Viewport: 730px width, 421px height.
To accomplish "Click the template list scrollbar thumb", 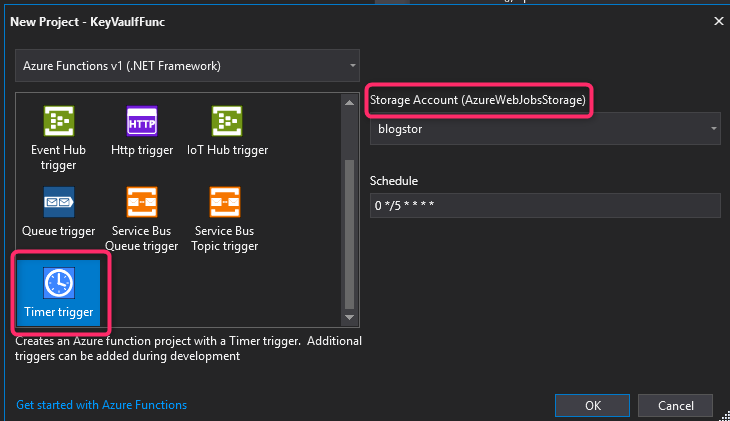I will pos(350,234).
